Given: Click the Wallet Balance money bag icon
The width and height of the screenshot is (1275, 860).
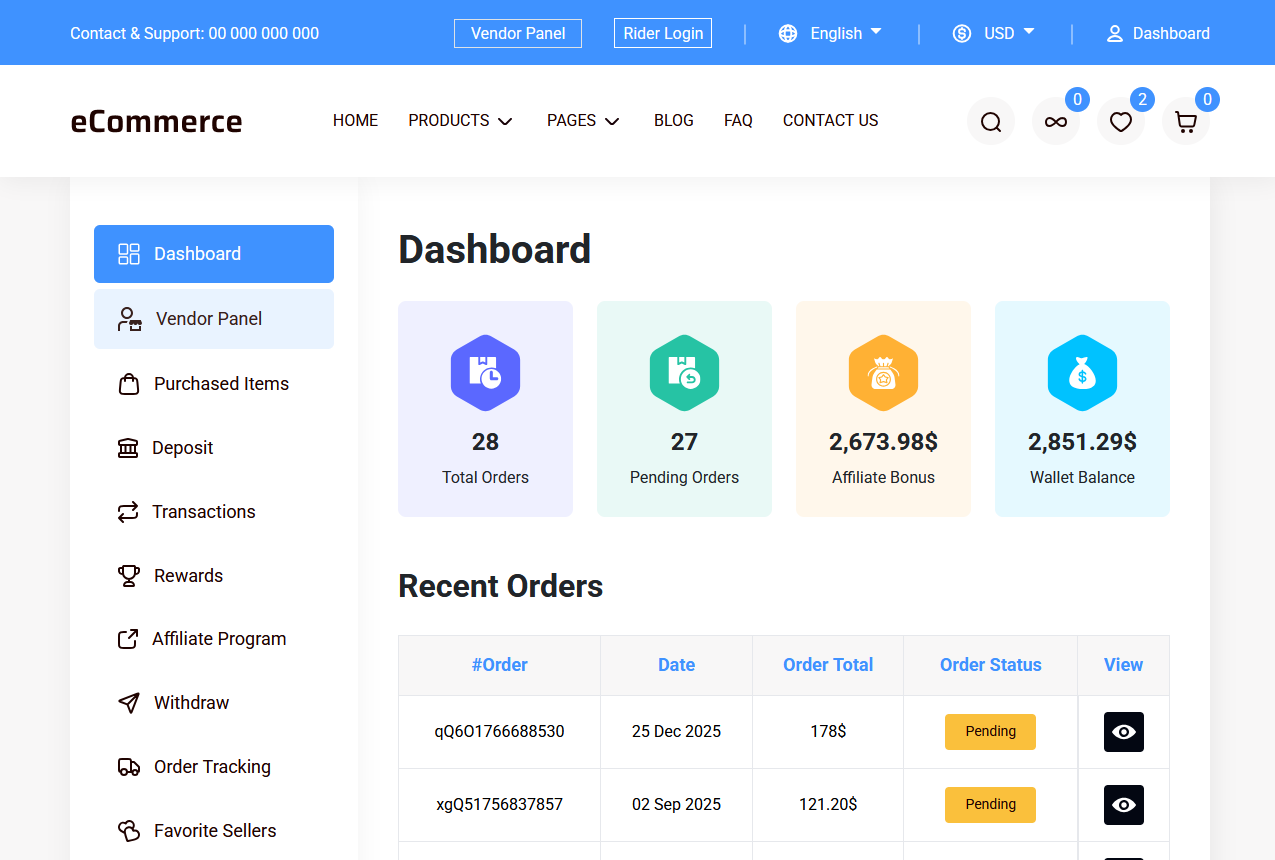Looking at the screenshot, I should tap(1082, 373).
